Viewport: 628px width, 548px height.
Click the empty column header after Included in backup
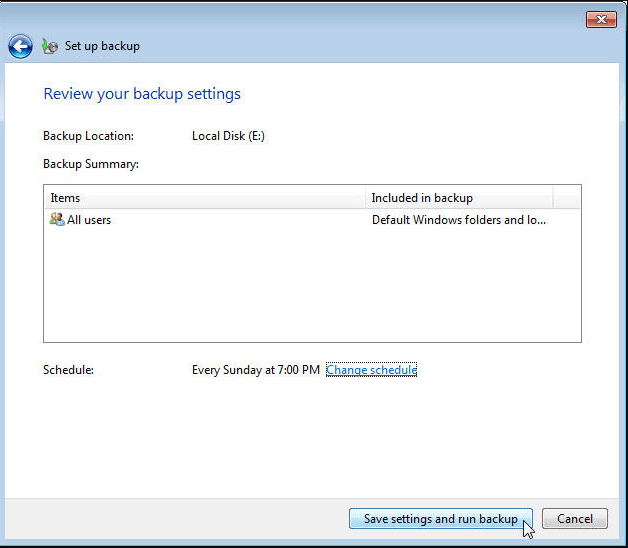(566, 198)
